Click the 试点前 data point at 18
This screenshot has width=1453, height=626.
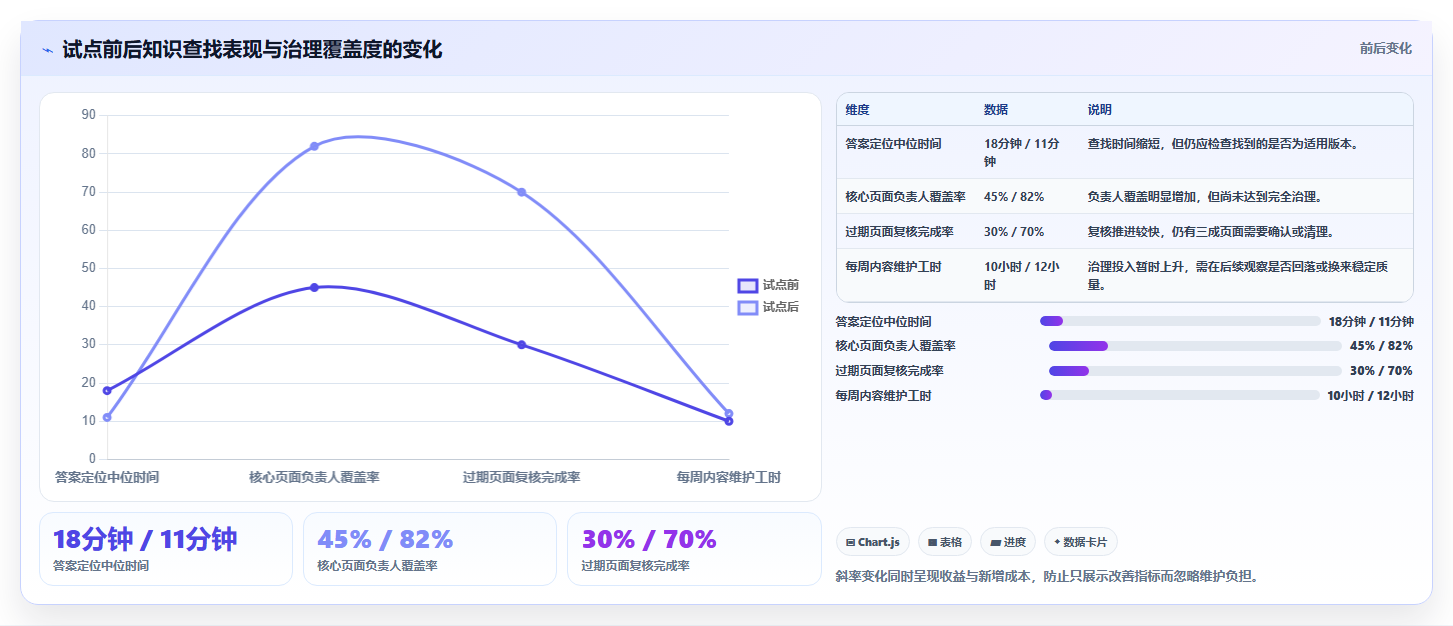[x=107, y=390]
